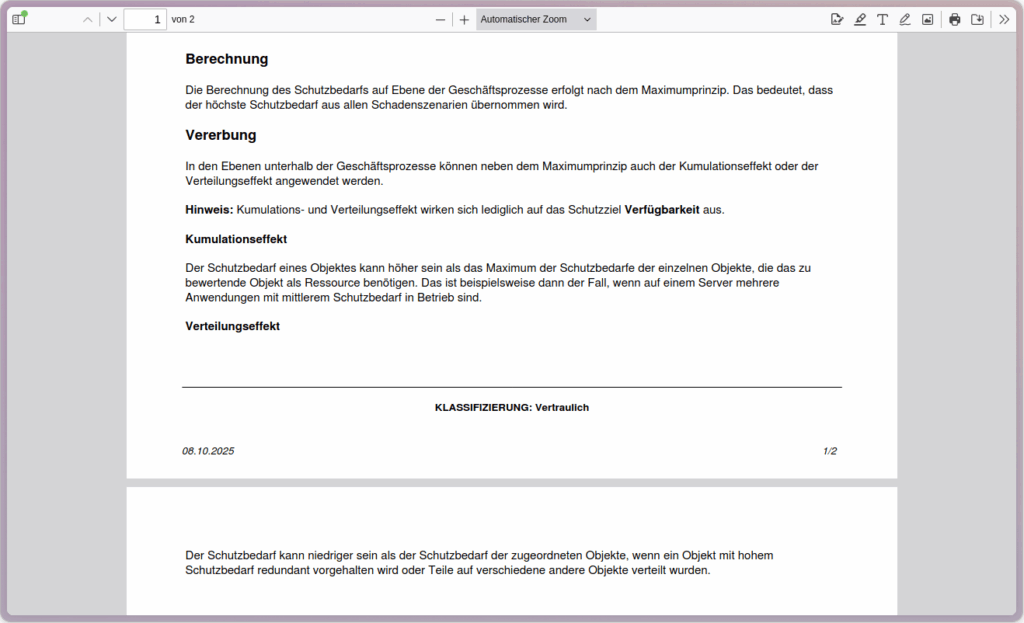
Task: Click the date 08.10.2025 in footer
Action: tap(208, 452)
